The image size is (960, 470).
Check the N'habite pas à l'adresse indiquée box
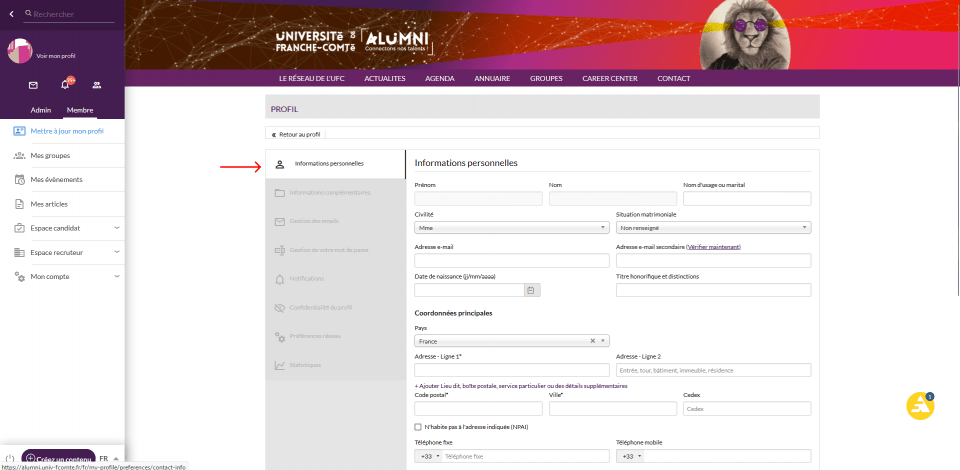tap(418, 427)
